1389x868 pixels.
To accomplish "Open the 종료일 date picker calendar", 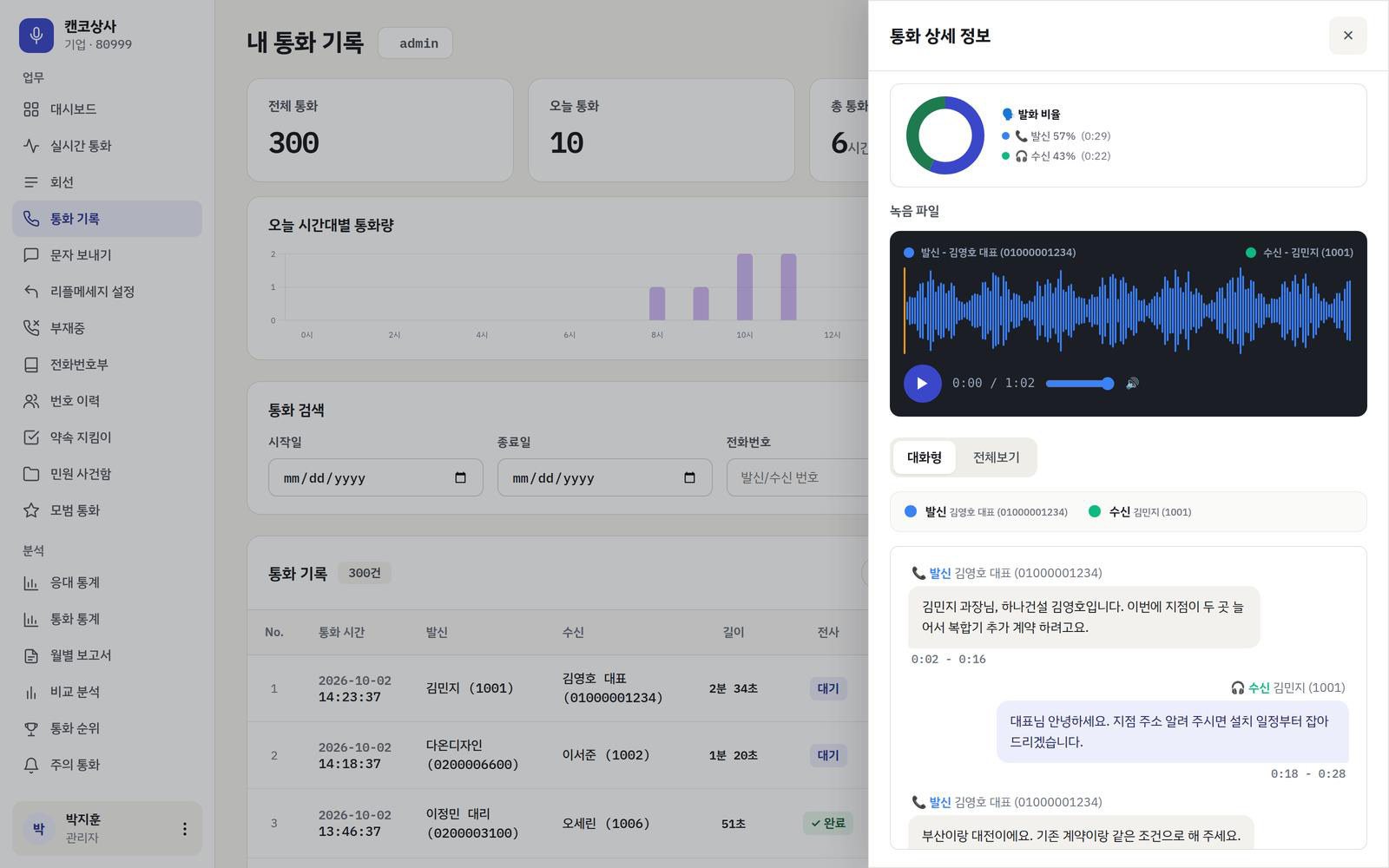I will [689, 477].
